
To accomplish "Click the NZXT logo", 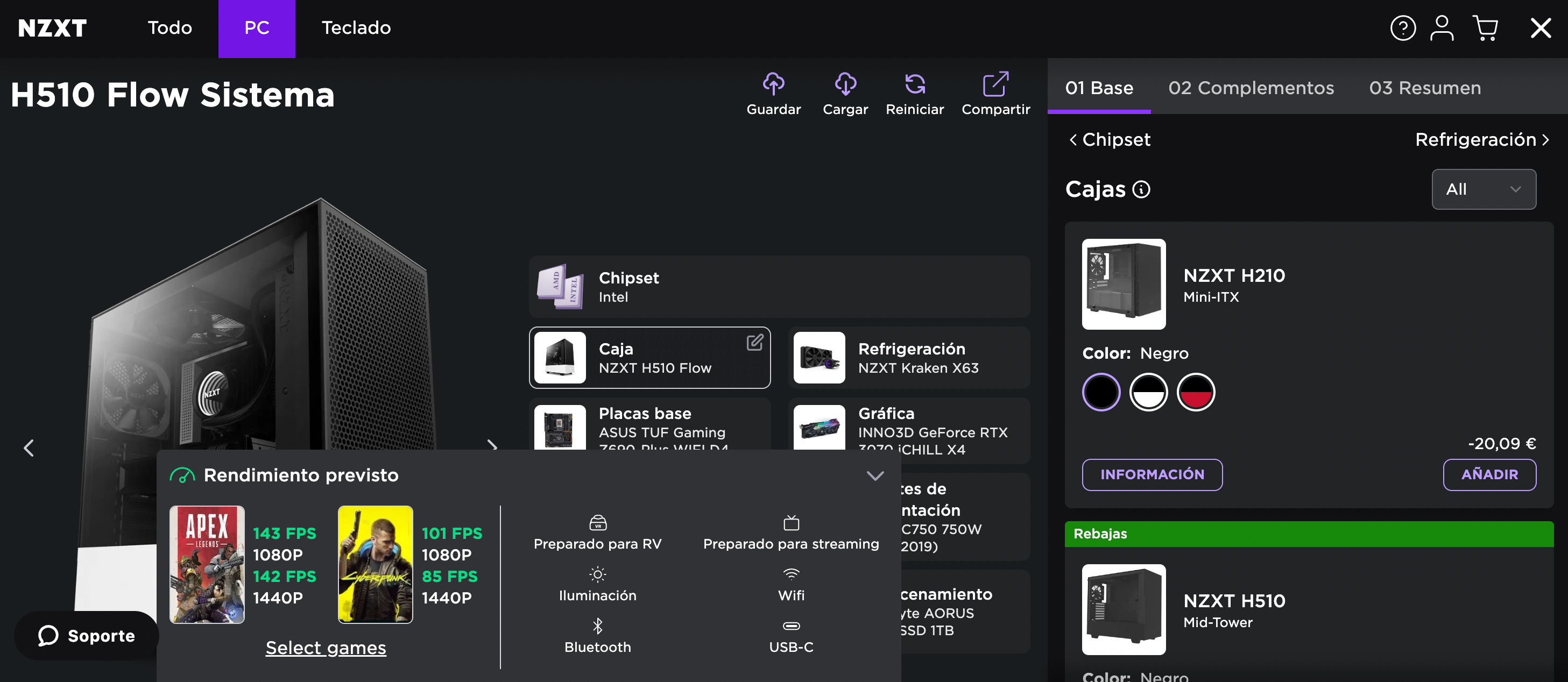I will click(x=52, y=28).
